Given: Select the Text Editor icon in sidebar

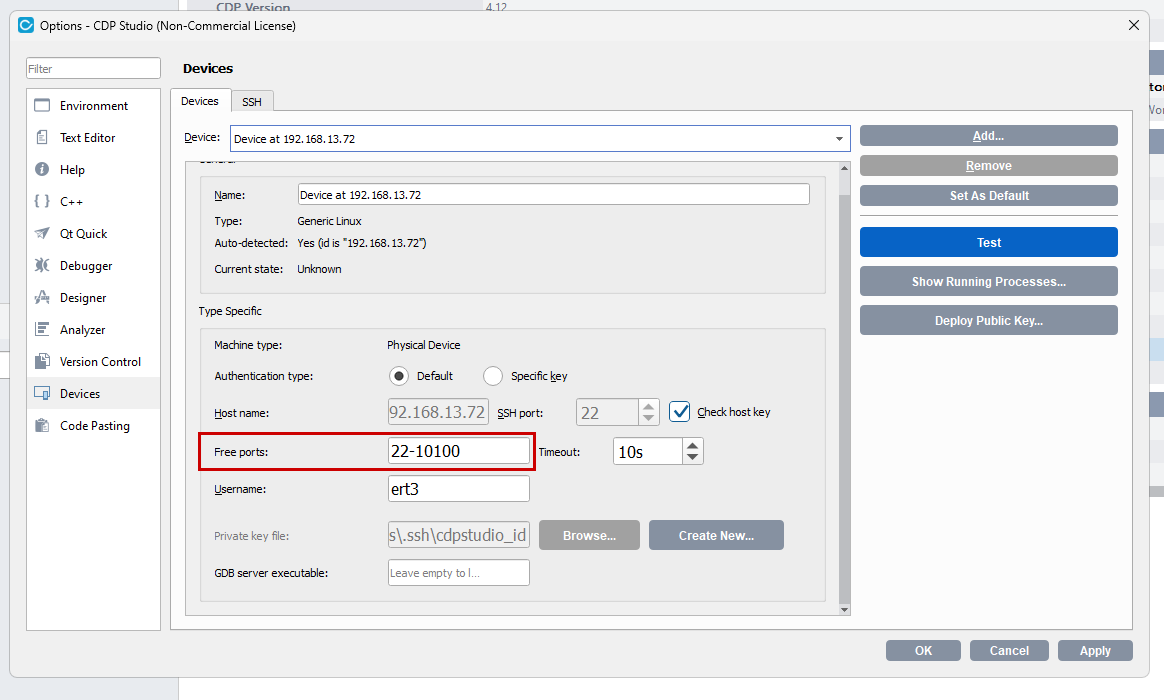Looking at the screenshot, I should 42,137.
